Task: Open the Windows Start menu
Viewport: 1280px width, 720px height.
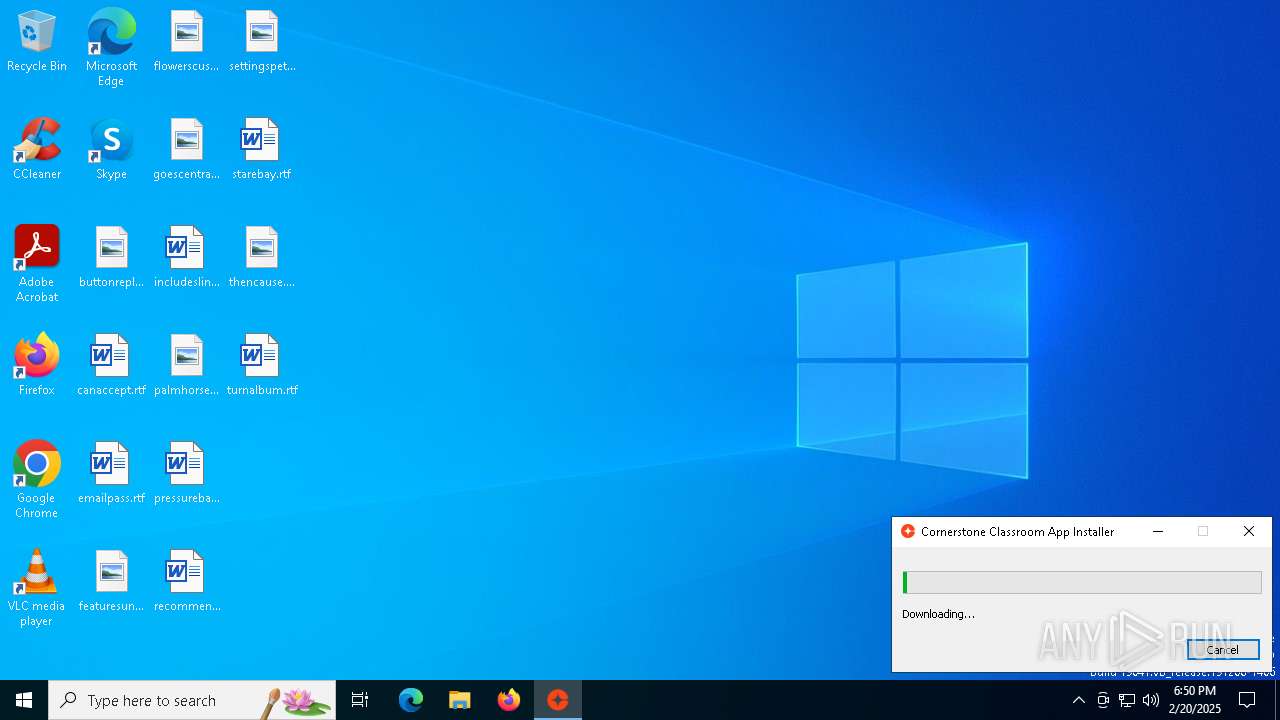Action: pos(24,700)
